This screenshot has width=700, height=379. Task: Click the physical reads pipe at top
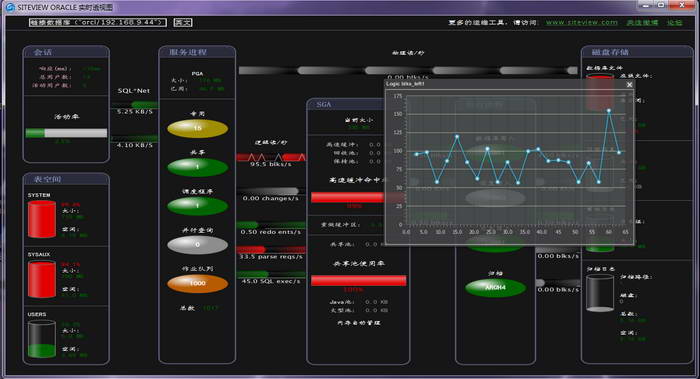coord(408,71)
